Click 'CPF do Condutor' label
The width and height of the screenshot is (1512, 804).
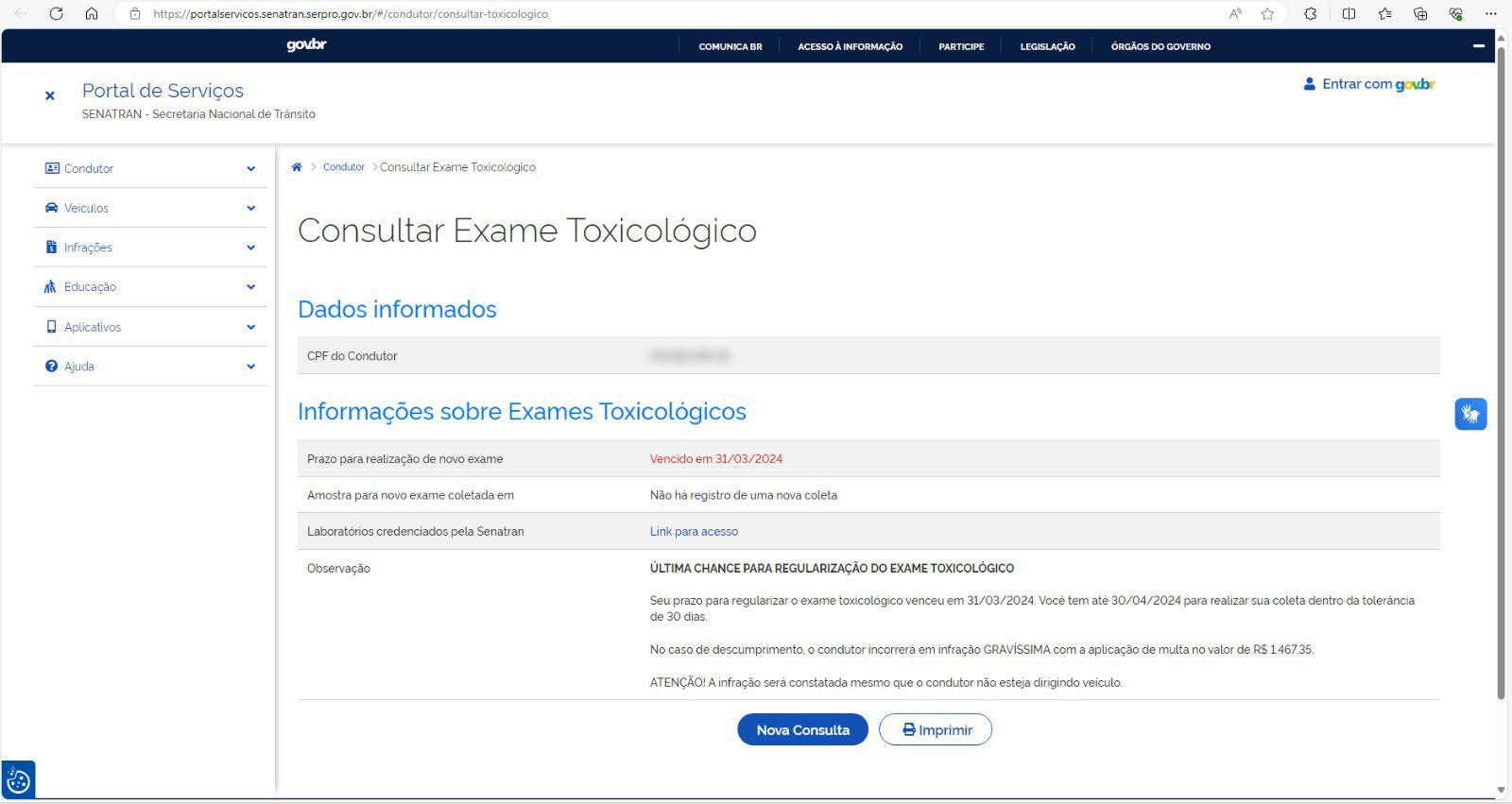tap(352, 356)
